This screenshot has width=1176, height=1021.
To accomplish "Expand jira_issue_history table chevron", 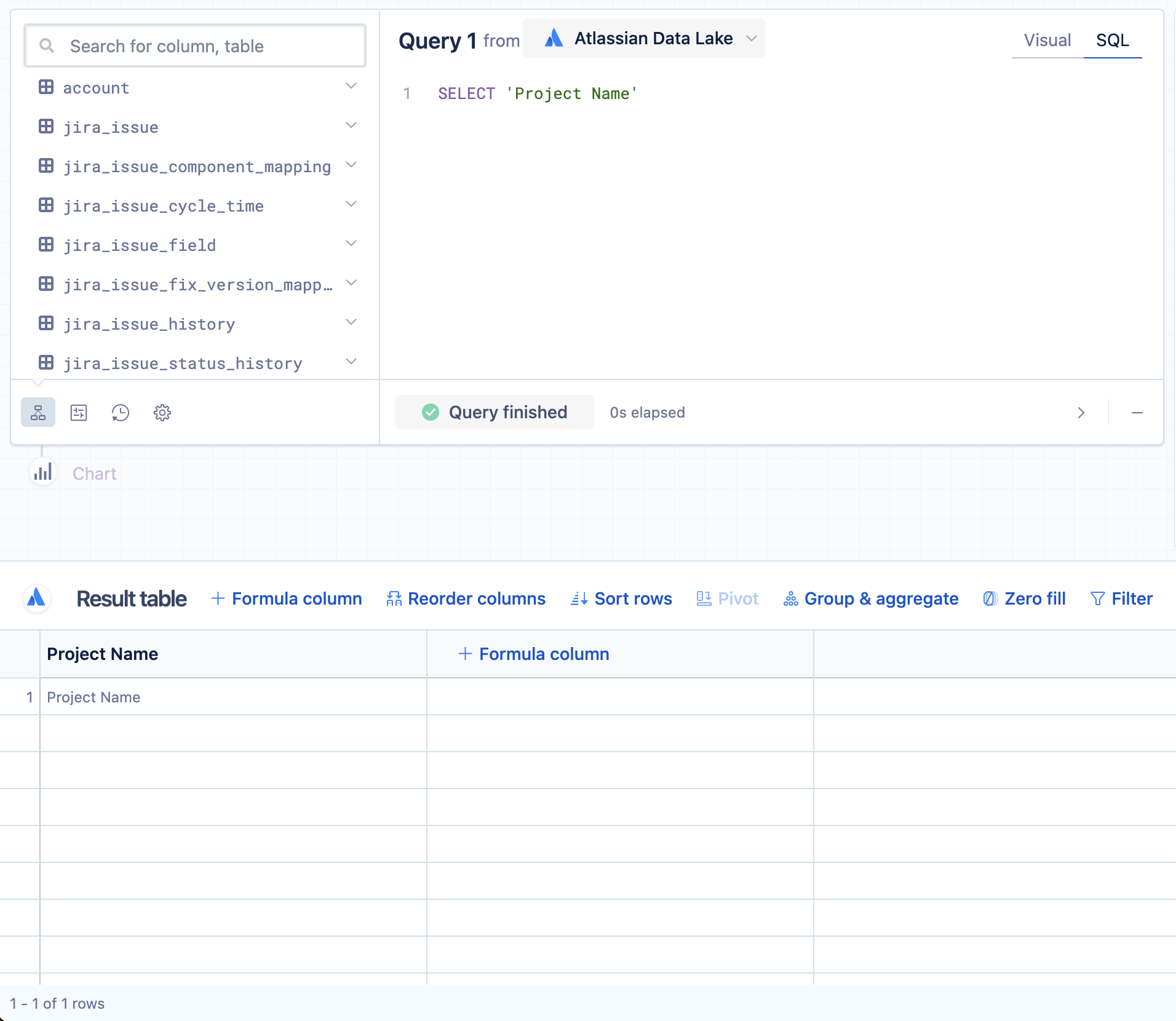I will click(351, 322).
